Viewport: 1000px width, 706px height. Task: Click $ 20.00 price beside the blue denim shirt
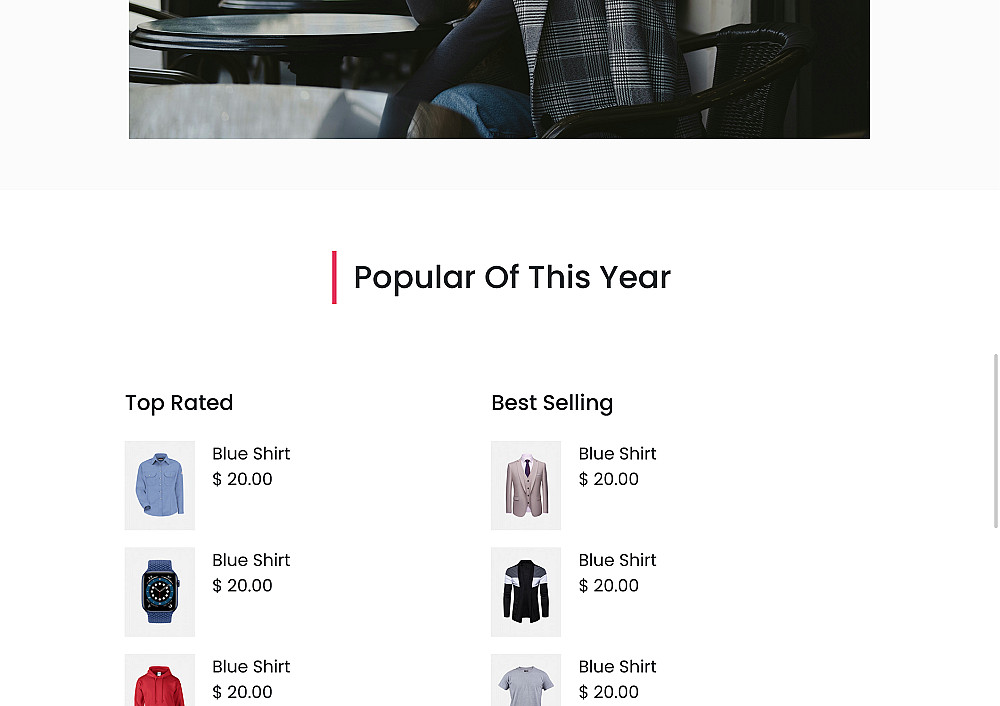click(242, 479)
